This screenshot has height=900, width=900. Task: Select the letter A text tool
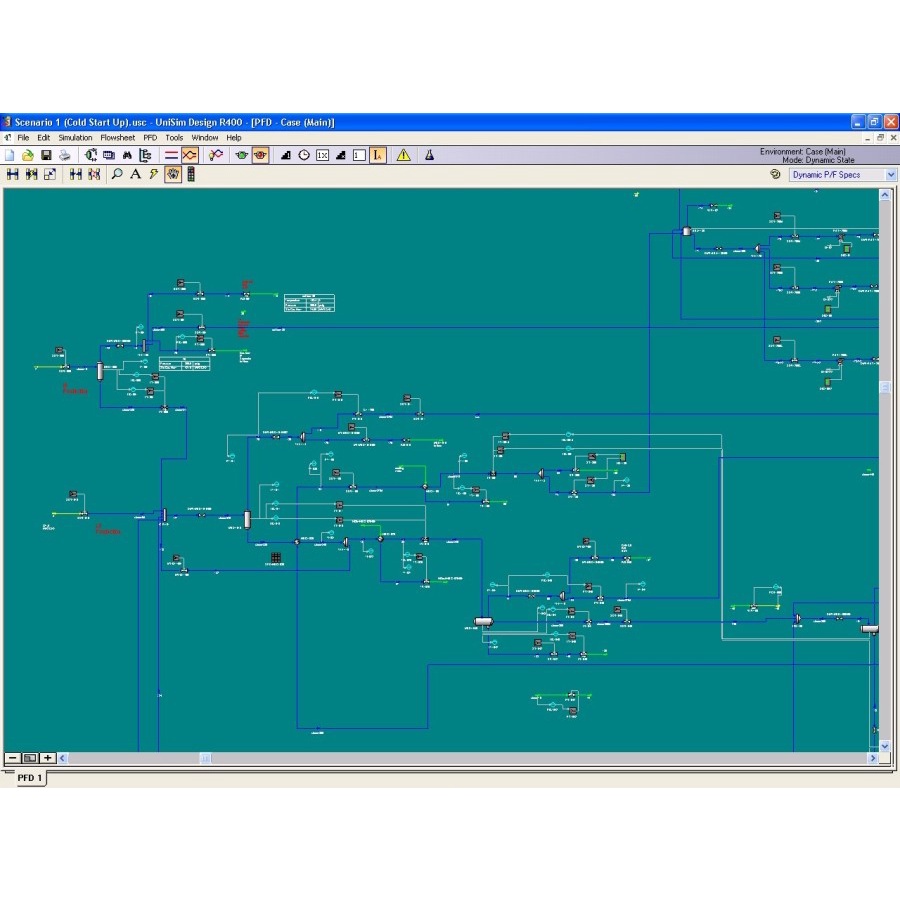point(135,174)
